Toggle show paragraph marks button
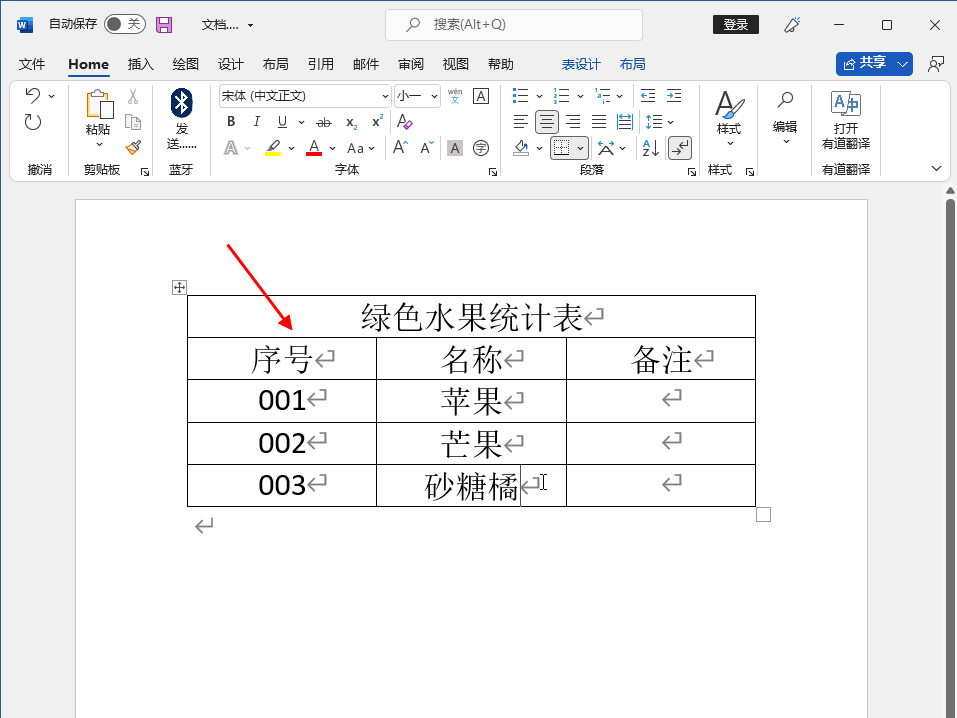The width and height of the screenshot is (957, 718). tap(679, 148)
